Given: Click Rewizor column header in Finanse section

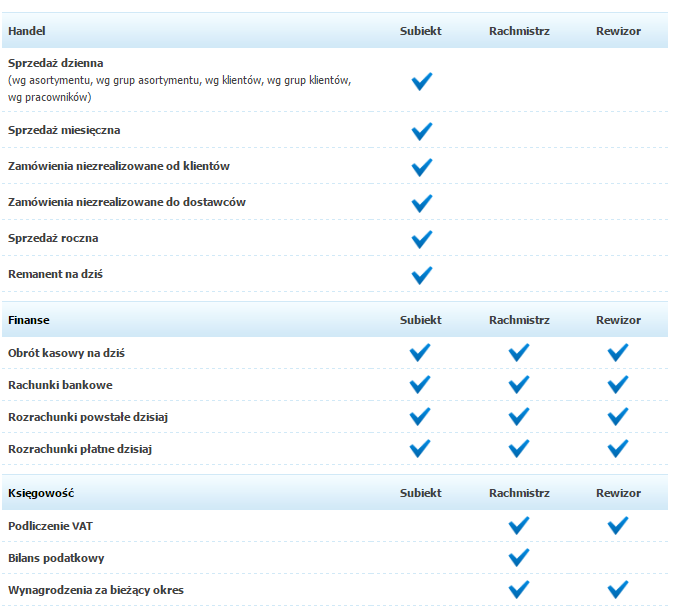Looking at the screenshot, I should pyautogui.click(x=618, y=320).
